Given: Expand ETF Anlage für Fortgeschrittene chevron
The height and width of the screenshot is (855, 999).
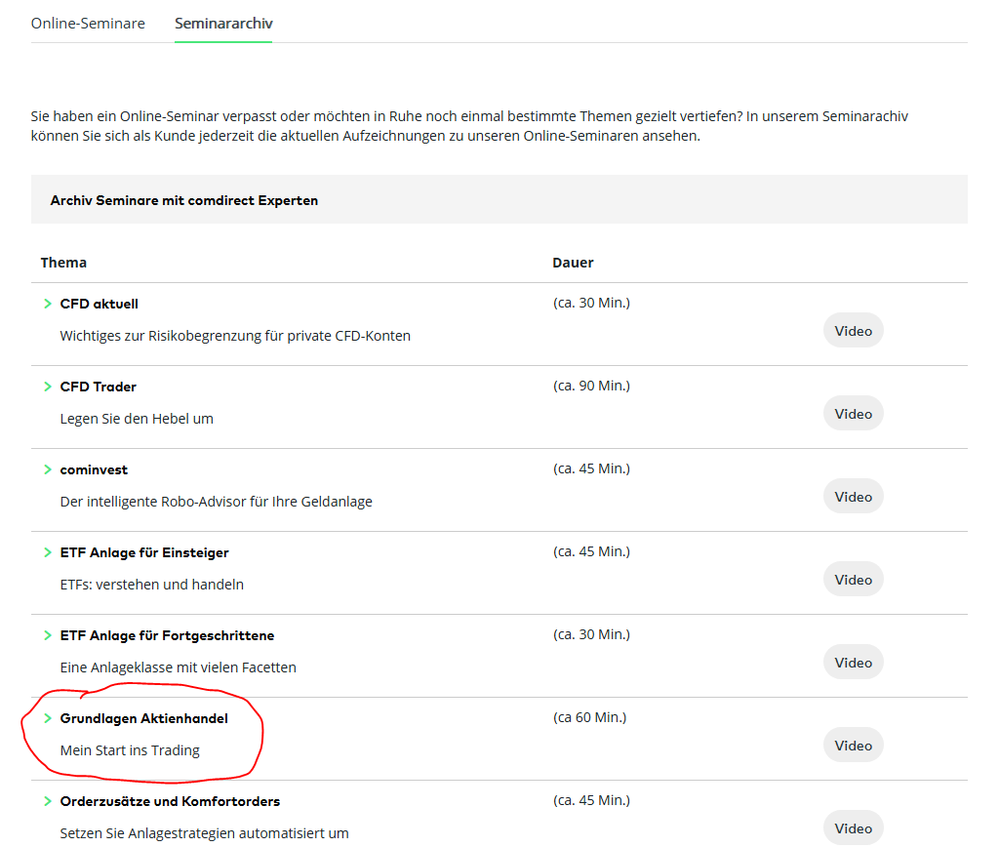Looking at the screenshot, I should click(x=47, y=636).
